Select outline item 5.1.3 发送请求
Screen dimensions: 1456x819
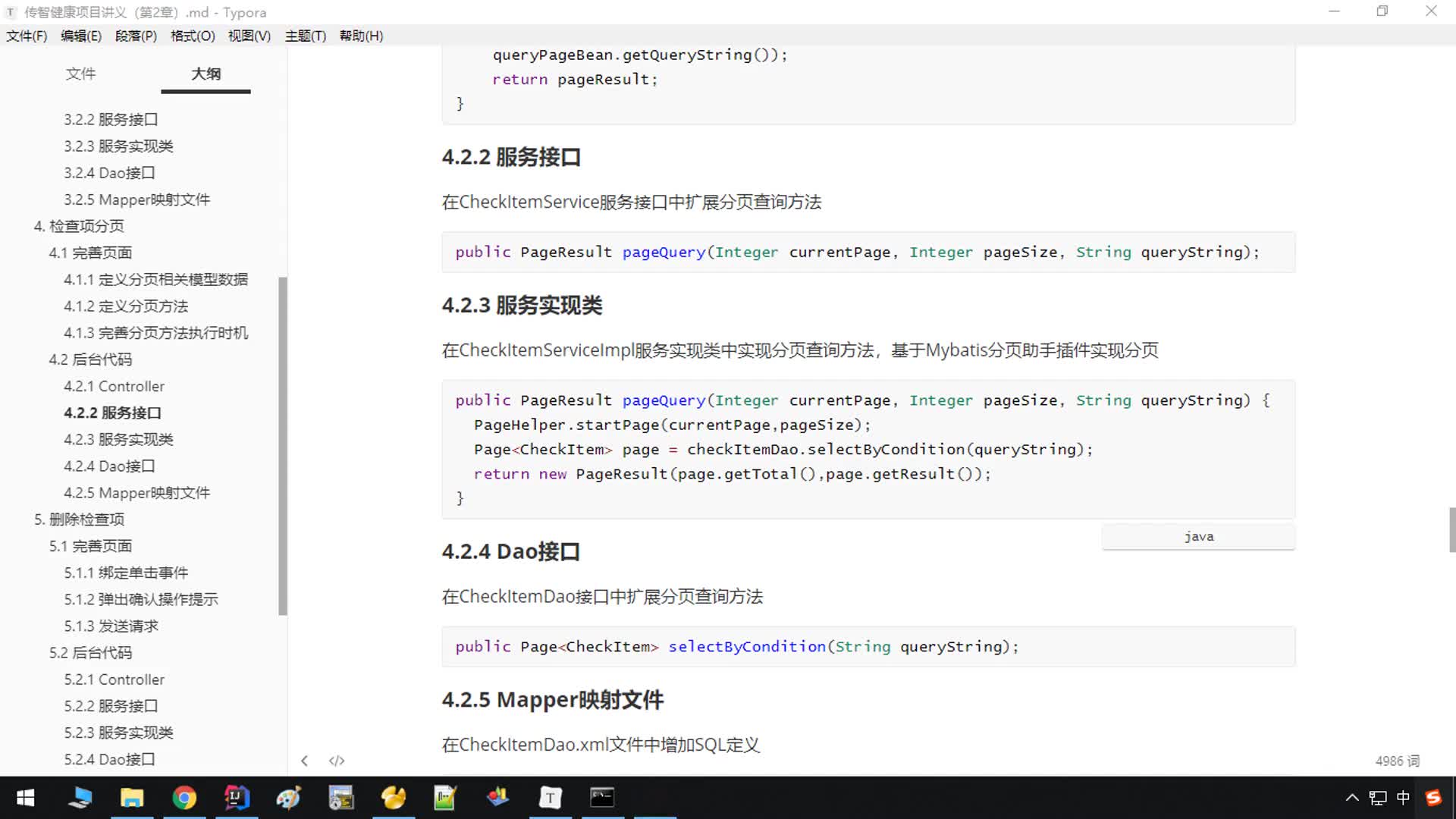click(x=111, y=626)
